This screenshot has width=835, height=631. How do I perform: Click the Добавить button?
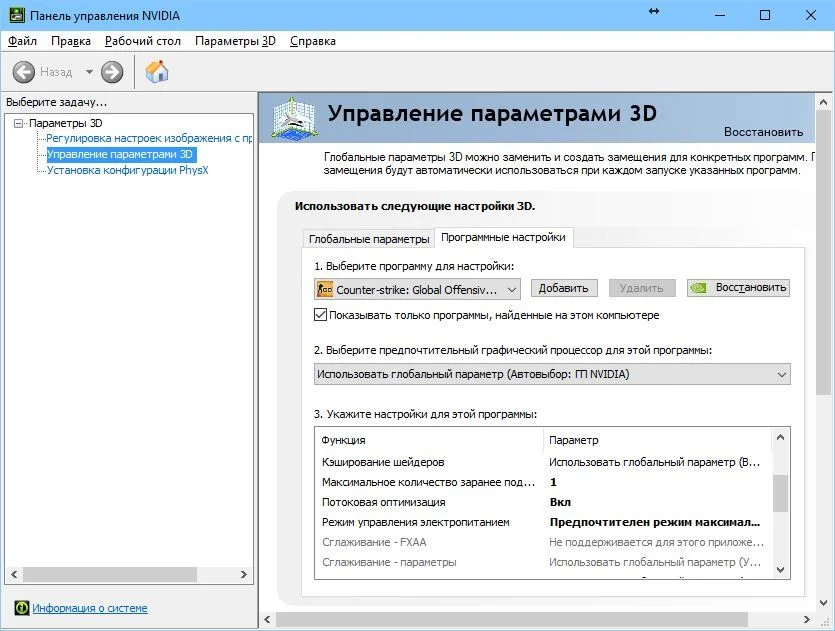point(564,288)
